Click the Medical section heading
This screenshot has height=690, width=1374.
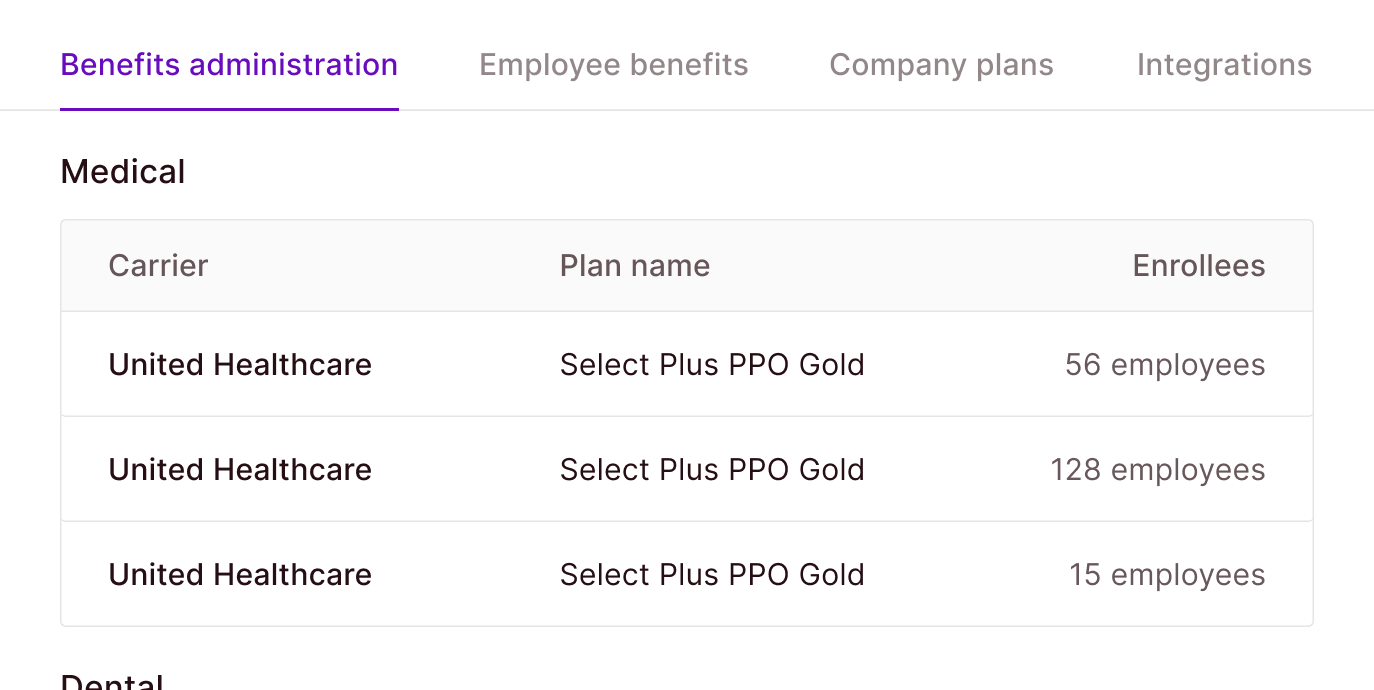(122, 172)
